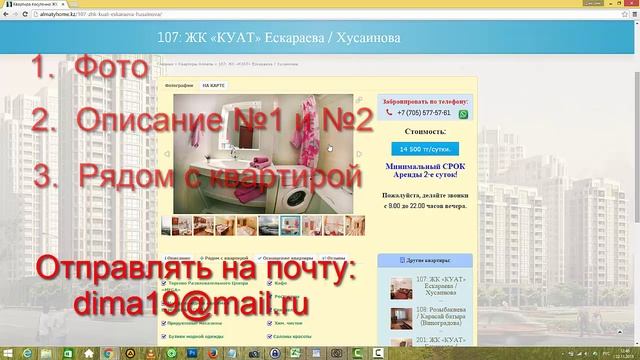640x360 pixels.
Task: Toggle the Кафе checkbox
Action: tap(269, 283)
